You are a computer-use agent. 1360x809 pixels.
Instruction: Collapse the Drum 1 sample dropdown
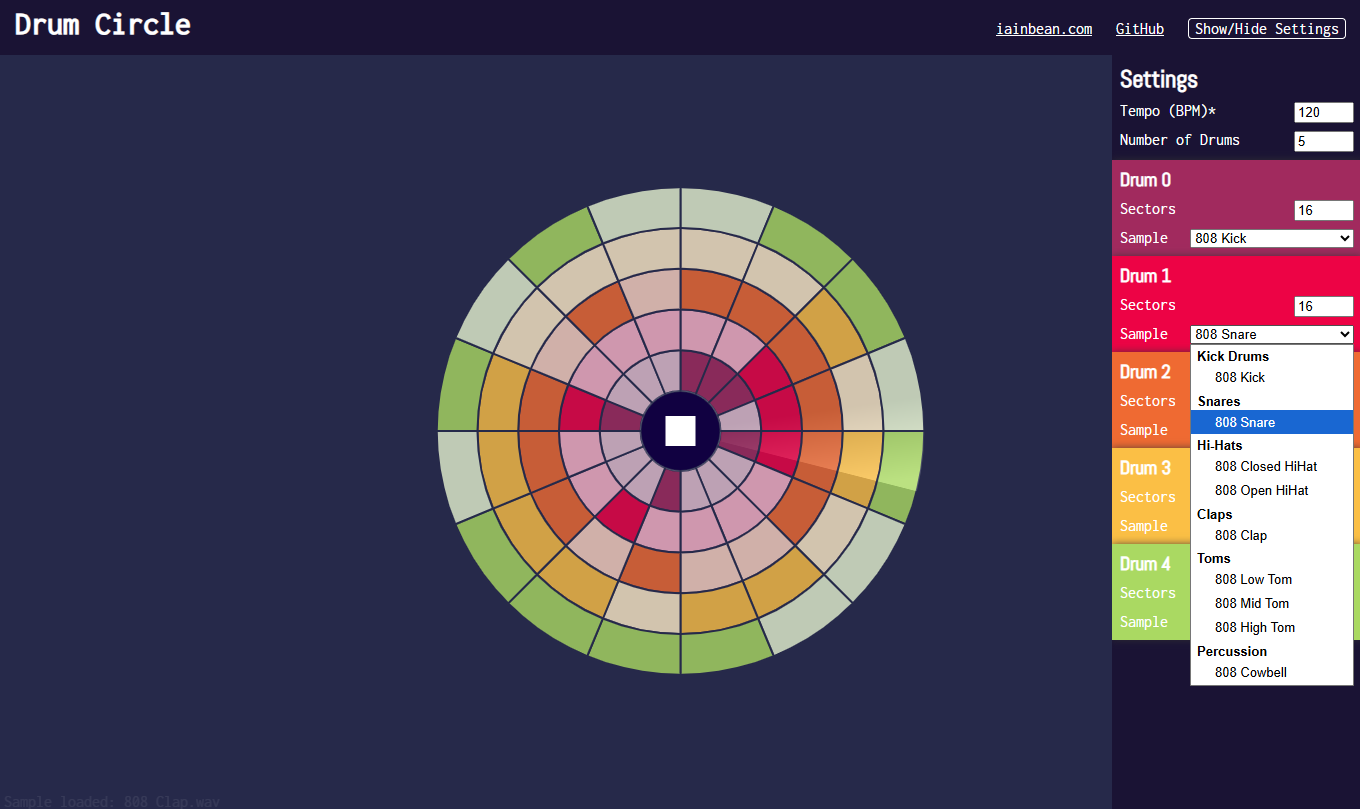[1271, 334]
